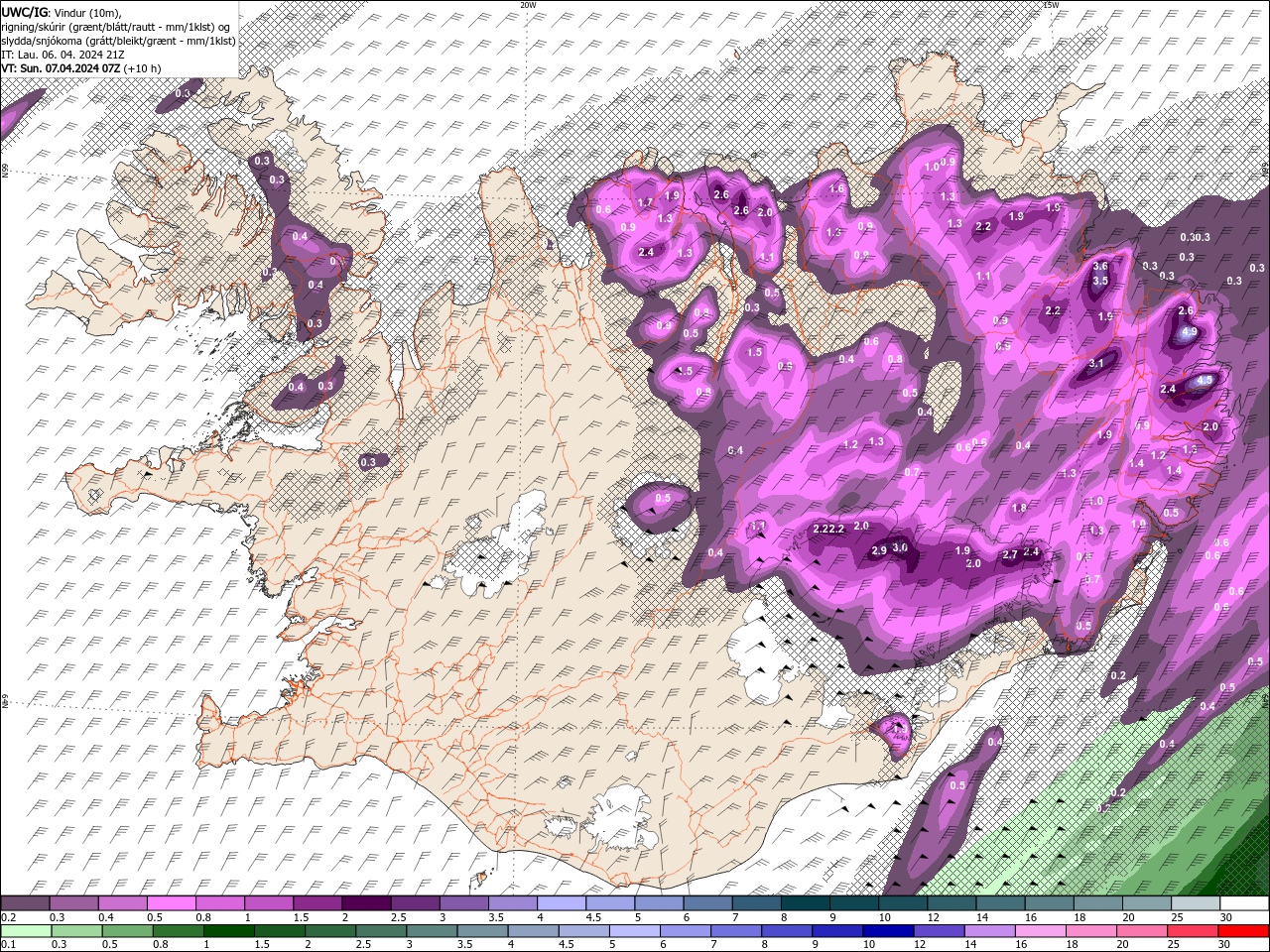
Task: Click the 2.7 precipitation value on the map
Action: coord(1010,554)
